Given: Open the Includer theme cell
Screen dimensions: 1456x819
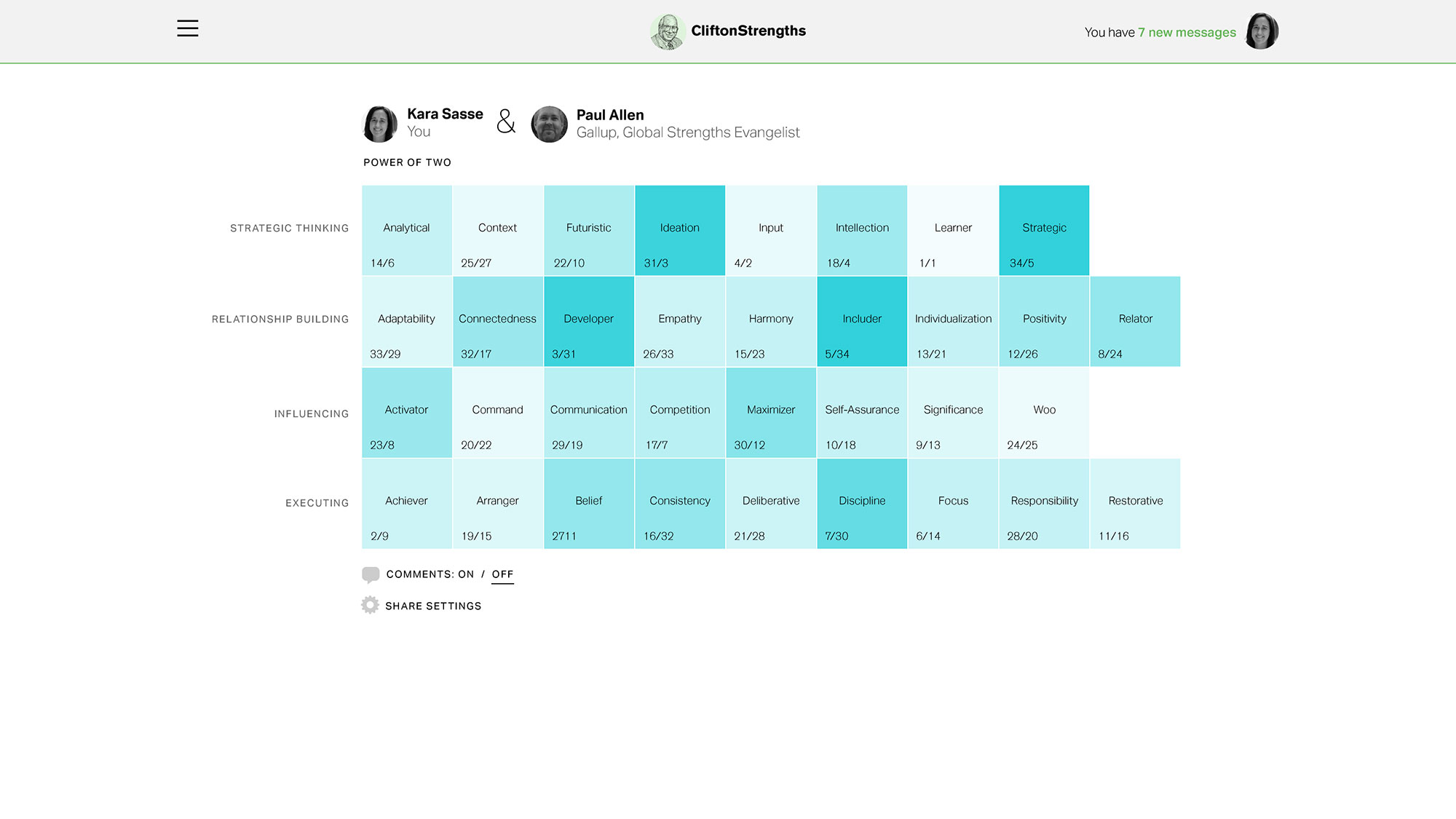Looking at the screenshot, I should pos(862,321).
